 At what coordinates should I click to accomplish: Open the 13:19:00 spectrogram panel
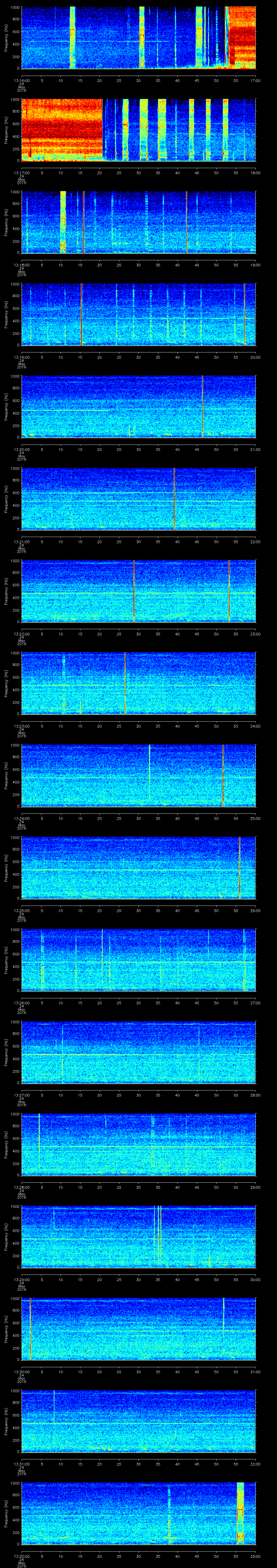(138, 314)
